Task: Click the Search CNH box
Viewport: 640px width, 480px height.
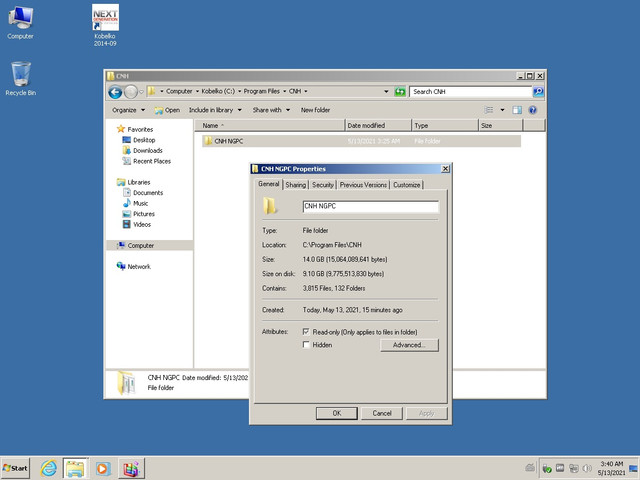Action: (471, 91)
